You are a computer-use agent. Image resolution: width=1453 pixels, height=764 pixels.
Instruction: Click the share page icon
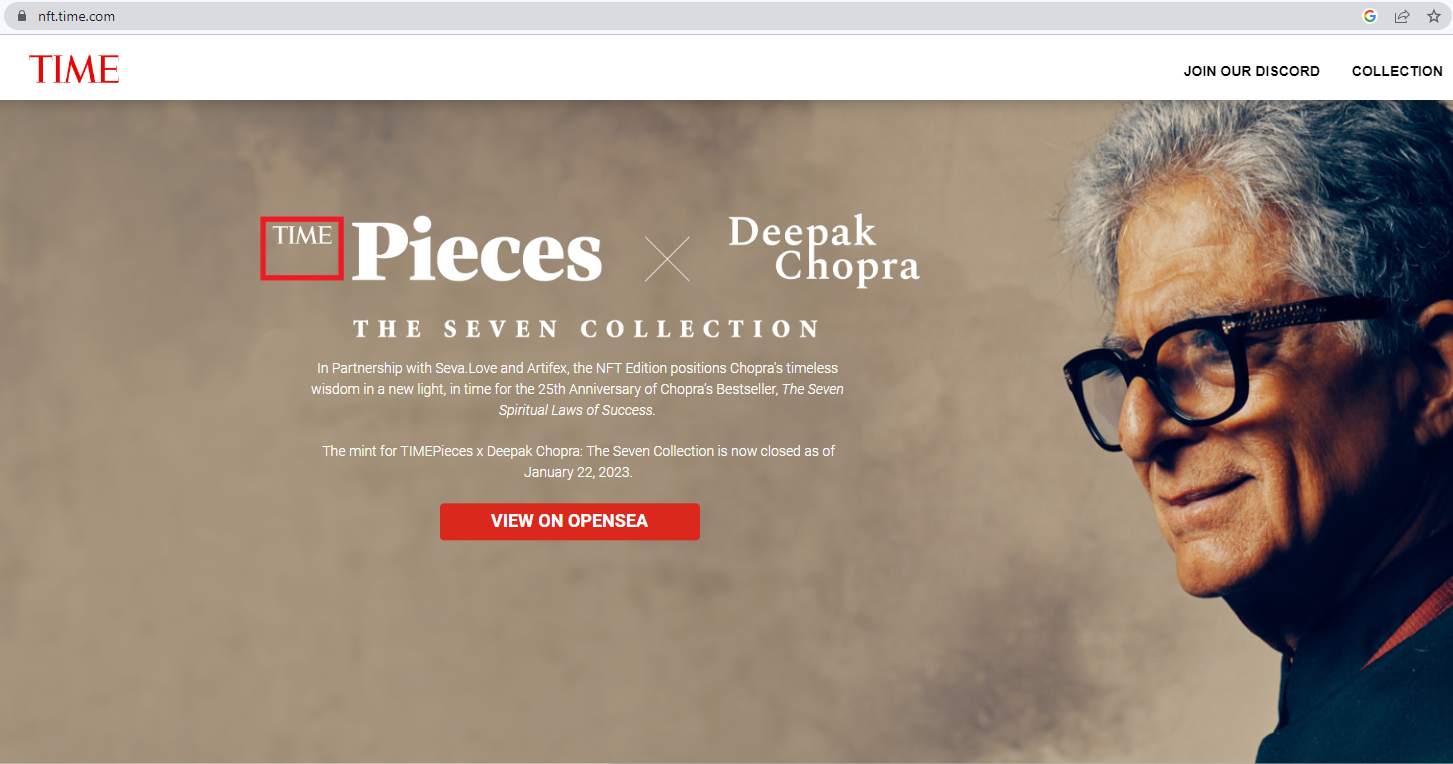1402,16
